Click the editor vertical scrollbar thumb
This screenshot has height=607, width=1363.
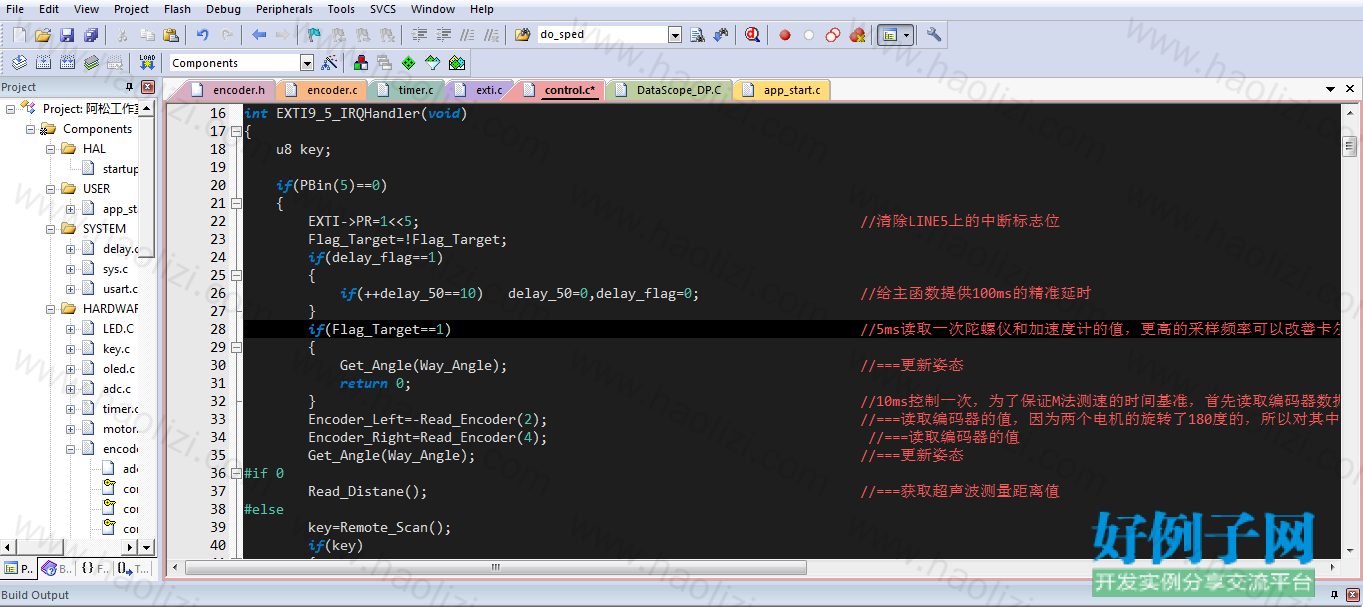click(1349, 147)
